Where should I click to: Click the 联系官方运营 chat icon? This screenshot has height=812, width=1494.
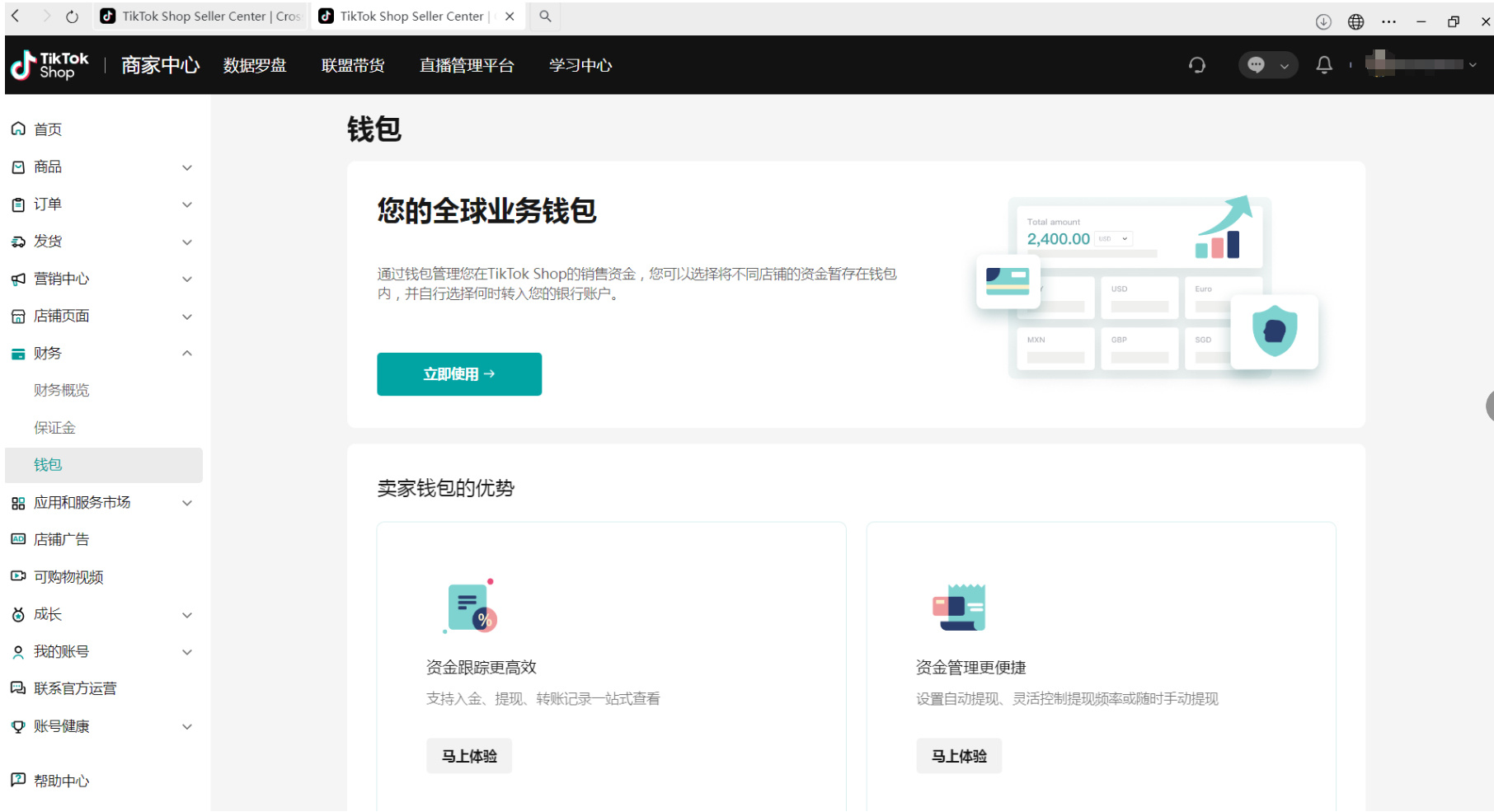click(18, 688)
